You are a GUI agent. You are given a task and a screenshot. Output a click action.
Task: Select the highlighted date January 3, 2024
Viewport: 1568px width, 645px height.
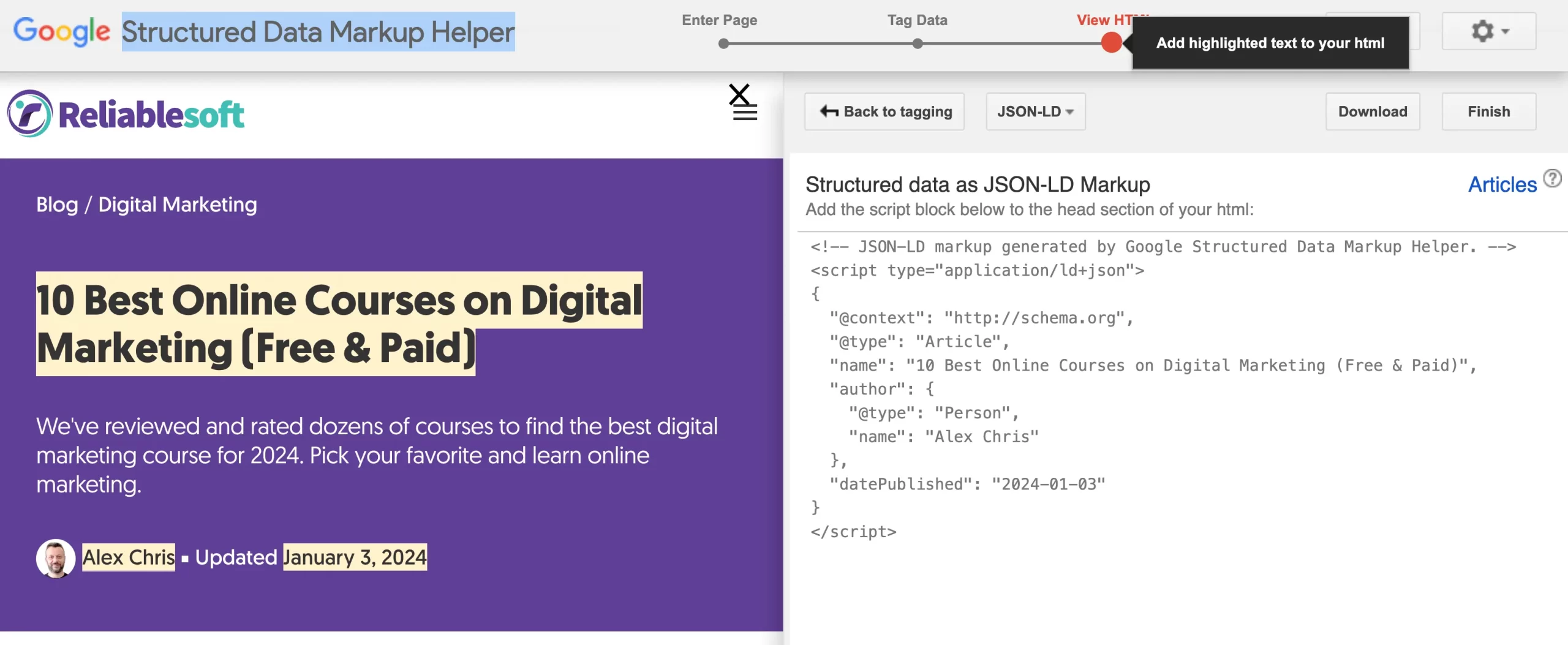[355, 557]
